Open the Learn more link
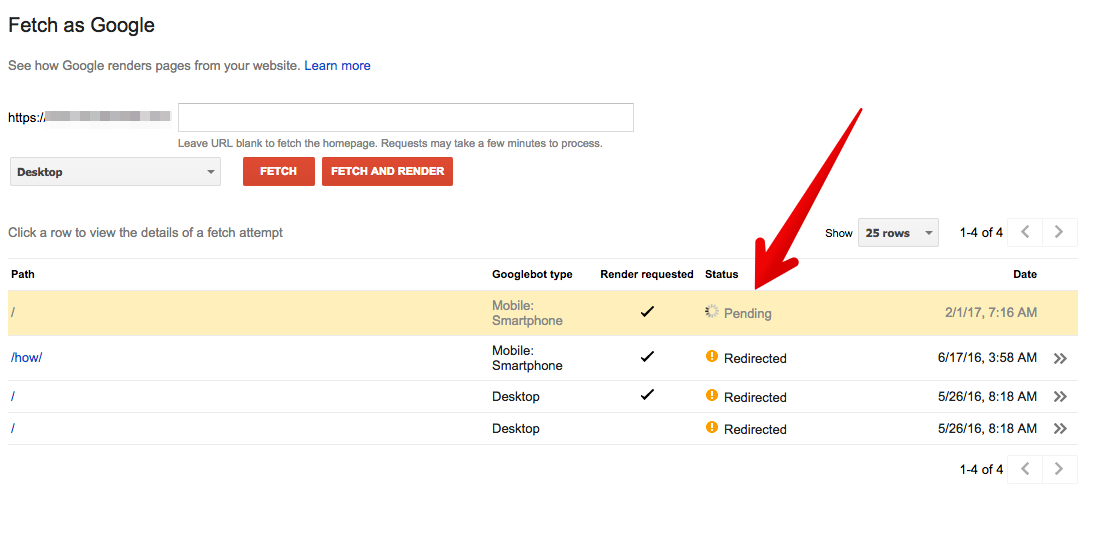This screenshot has height=543, width=1110. point(337,66)
